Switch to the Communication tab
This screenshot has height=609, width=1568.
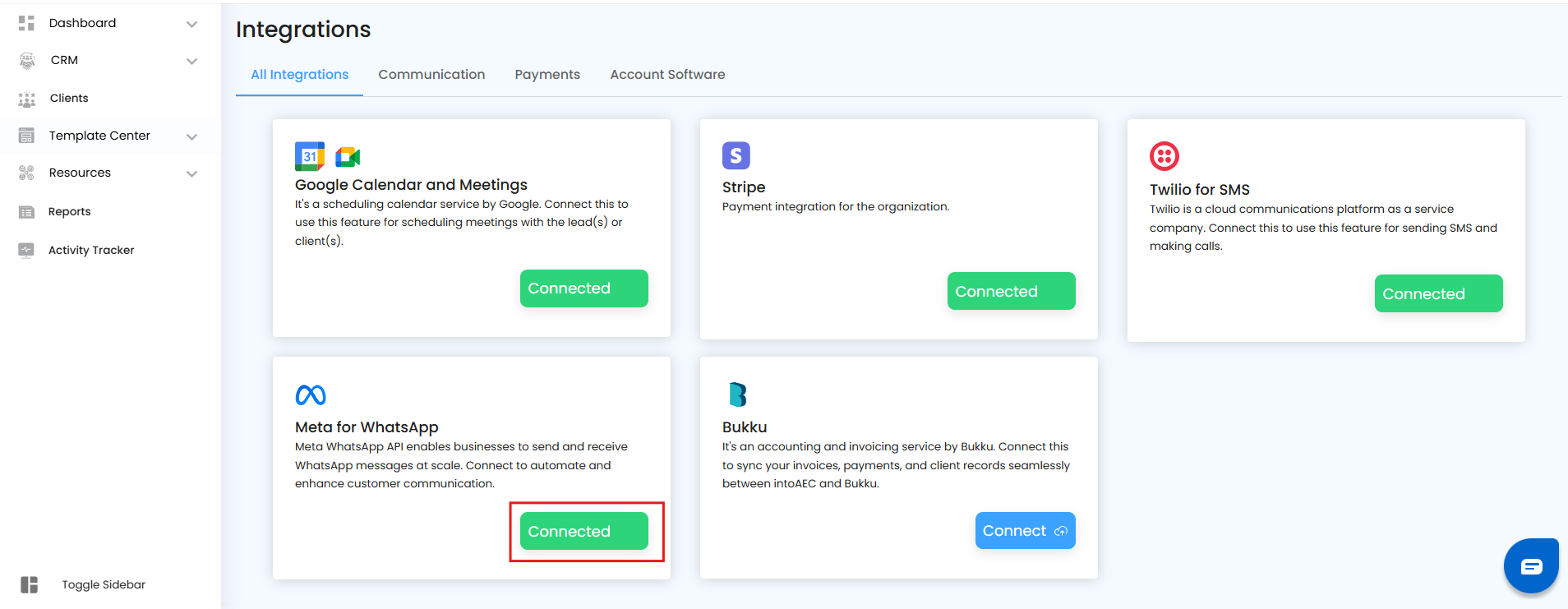[431, 75]
